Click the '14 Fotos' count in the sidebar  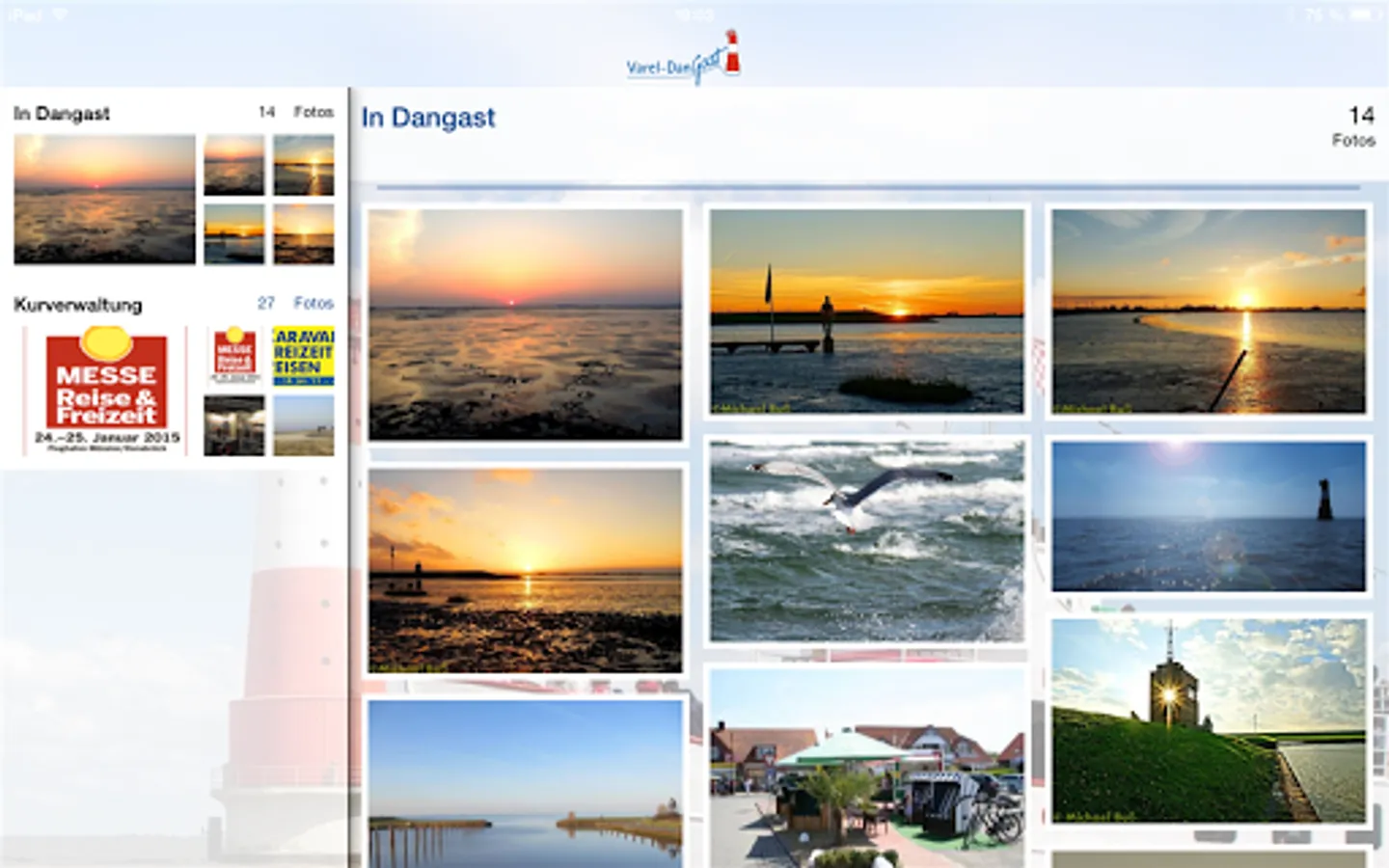click(295, 112)
